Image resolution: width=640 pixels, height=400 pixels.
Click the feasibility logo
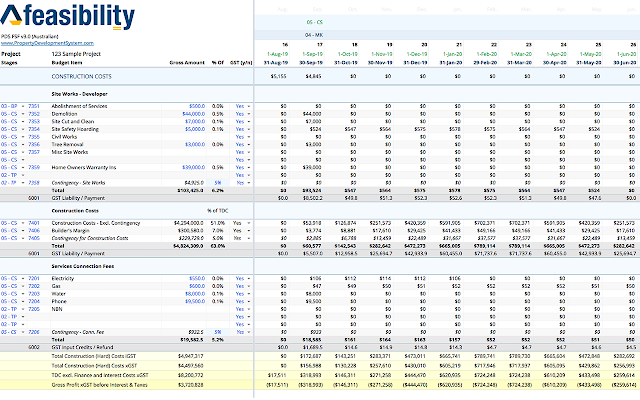(x=67, y=18)
